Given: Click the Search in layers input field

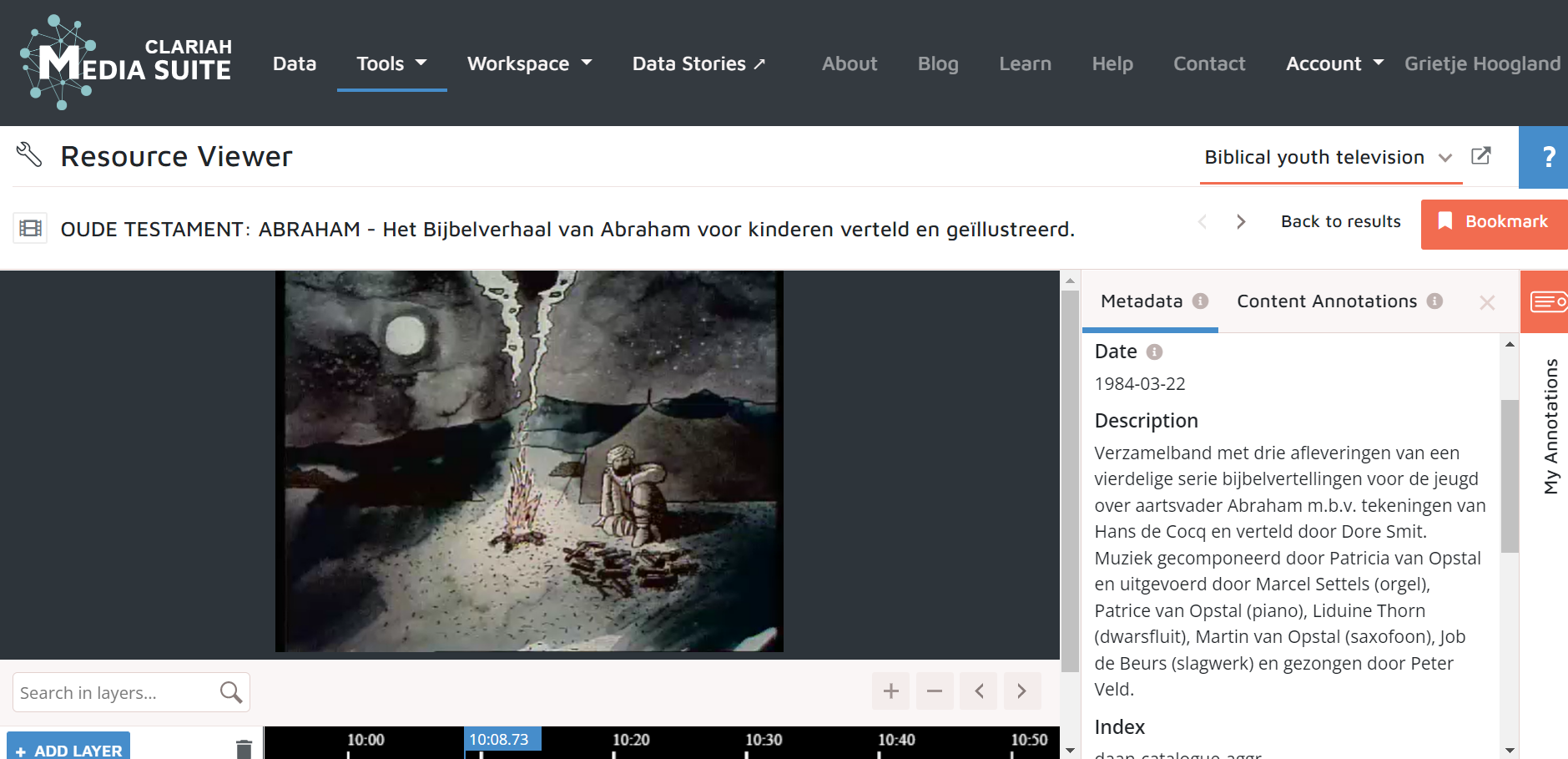Looking at the screenshot, I should click(x=115, y=693).
